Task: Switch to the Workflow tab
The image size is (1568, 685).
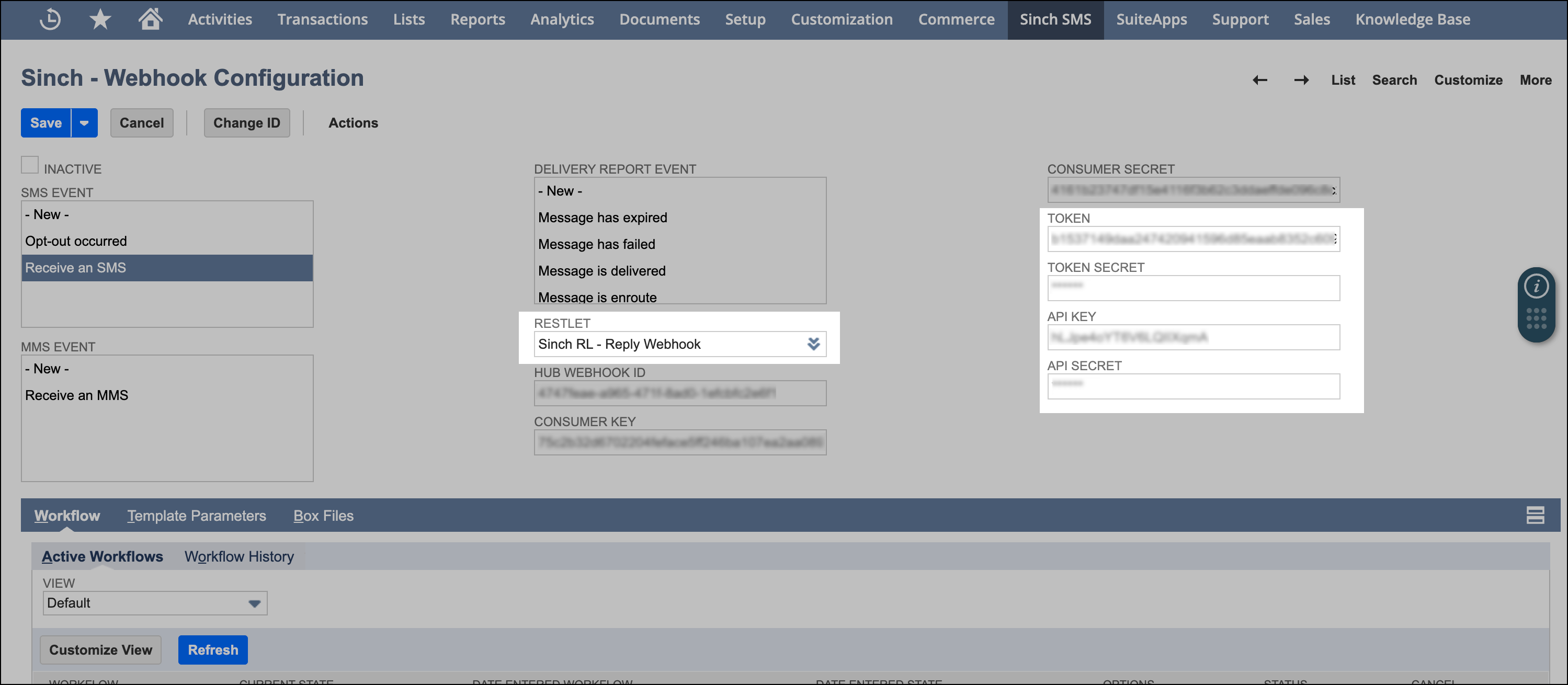Action: coord(67,515)
